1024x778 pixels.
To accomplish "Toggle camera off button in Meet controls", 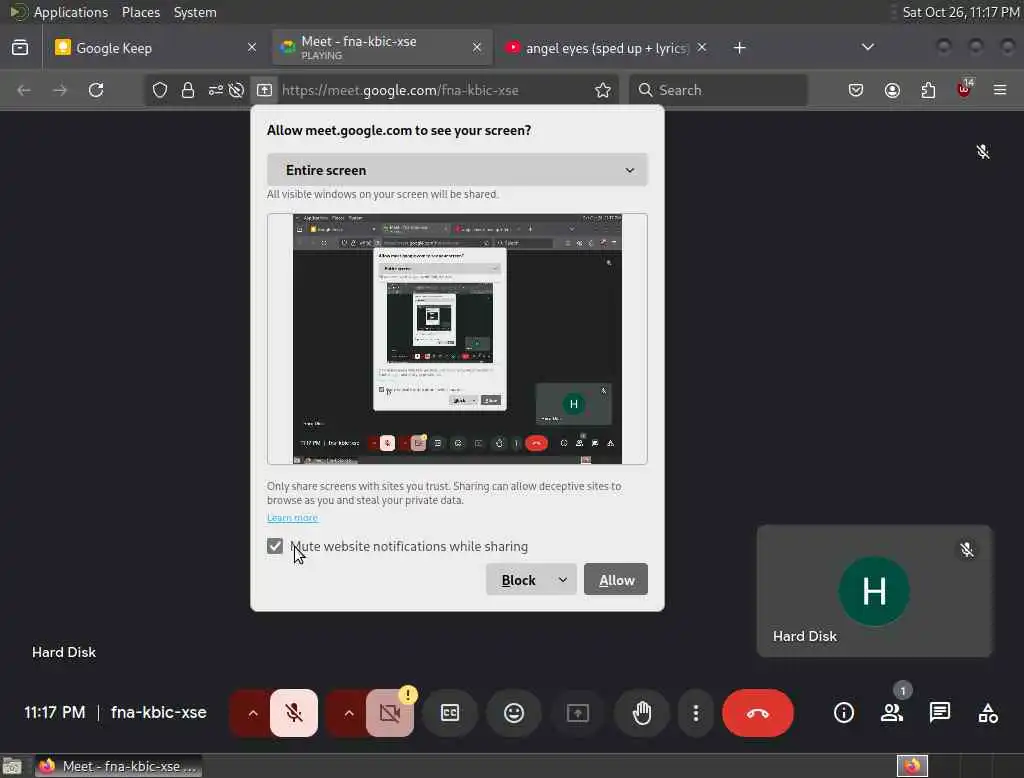I will pos(390,713).
